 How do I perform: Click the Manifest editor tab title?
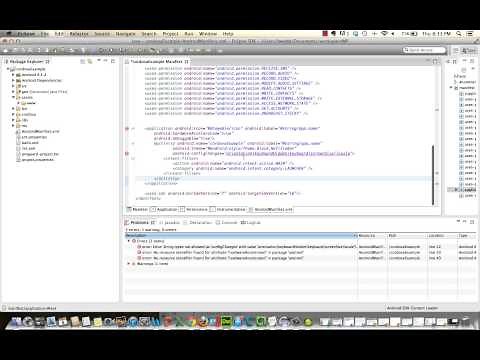(156, 62)
